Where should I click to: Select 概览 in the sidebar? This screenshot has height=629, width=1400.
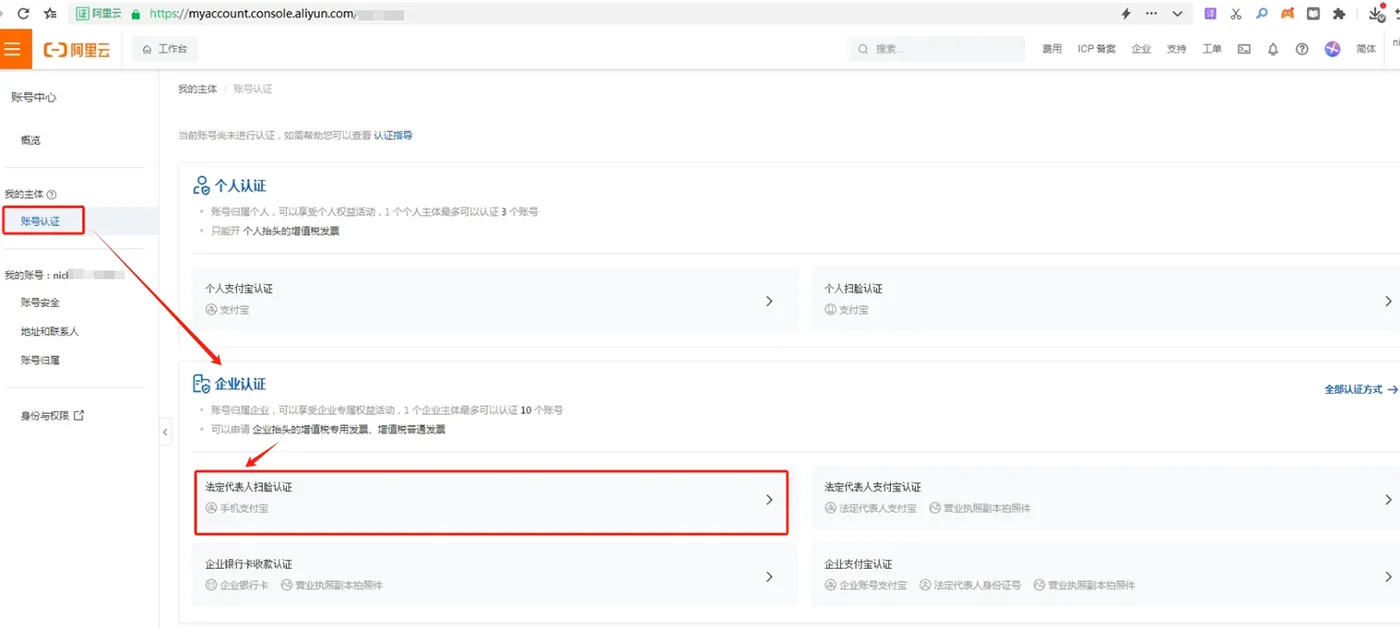pyautogui.click(x=31, y=141)
